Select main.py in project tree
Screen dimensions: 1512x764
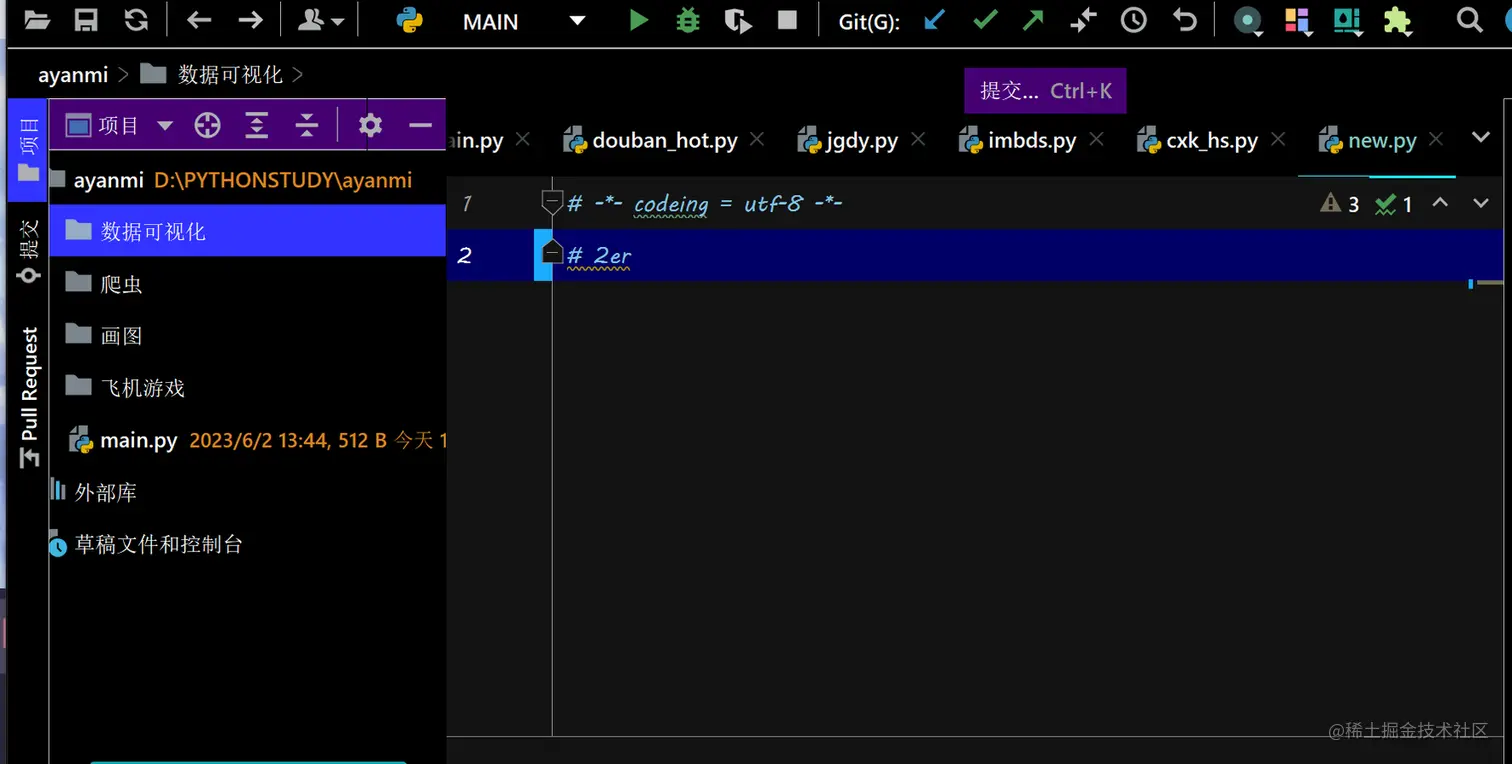pos(247,440)
